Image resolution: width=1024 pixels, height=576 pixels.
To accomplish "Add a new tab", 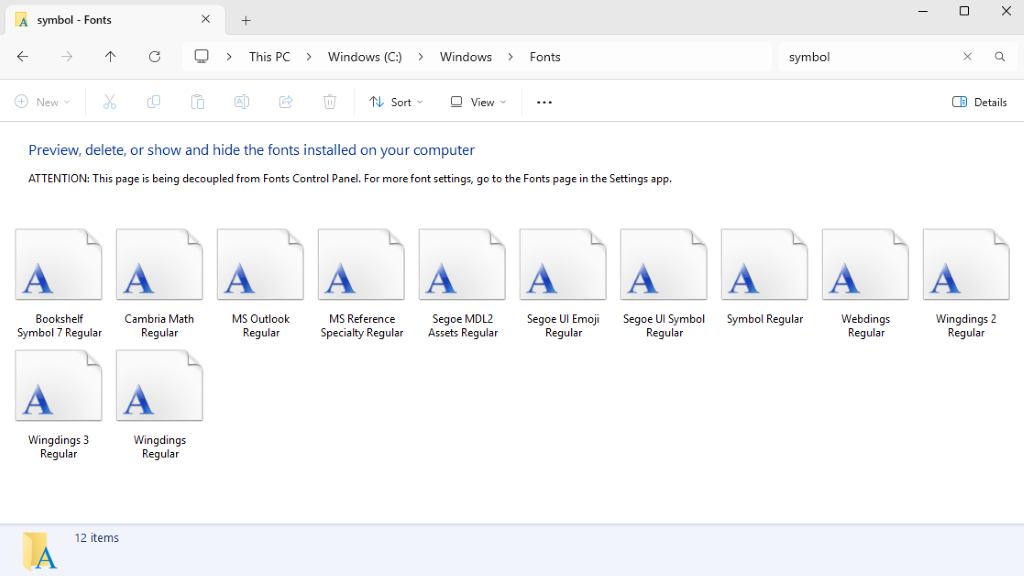I will pos(246,20).
